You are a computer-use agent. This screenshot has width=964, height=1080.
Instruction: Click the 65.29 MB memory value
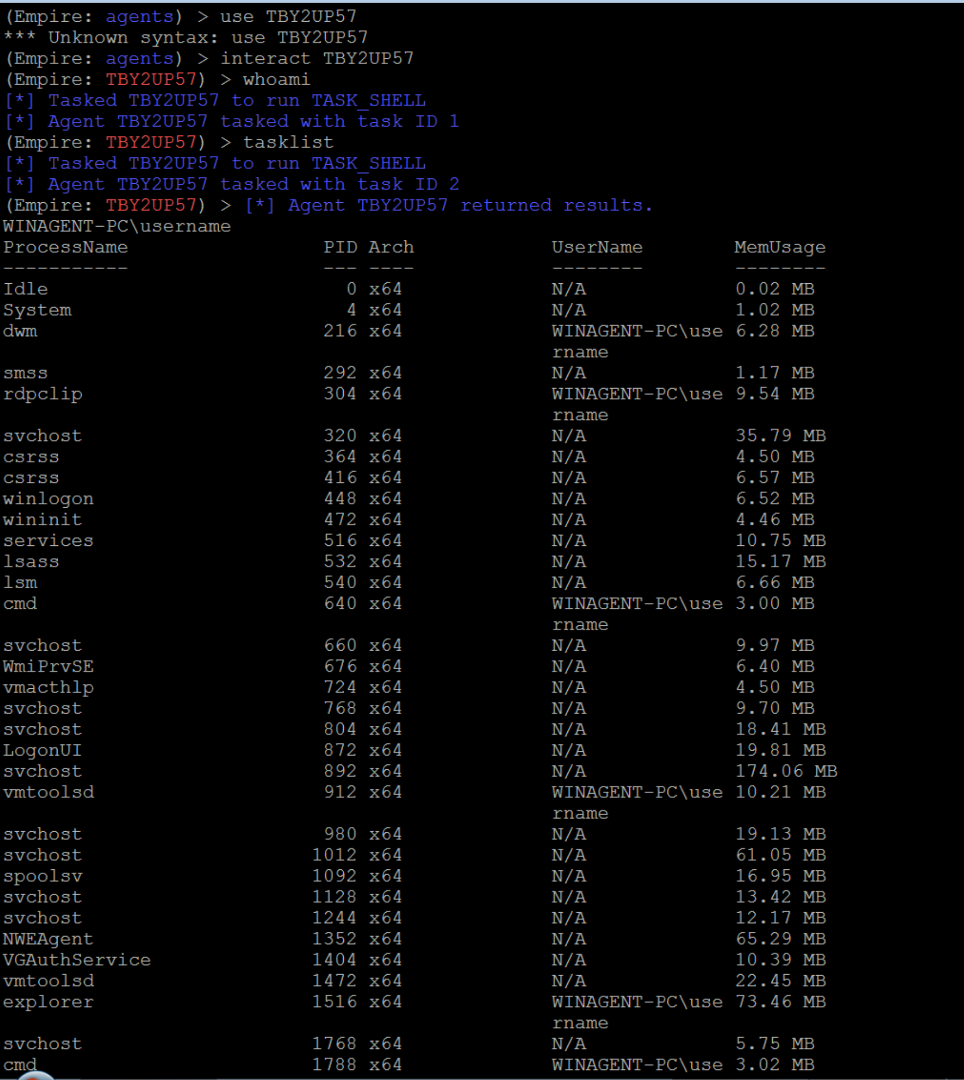pyautogui.click(x=780, y=939)
